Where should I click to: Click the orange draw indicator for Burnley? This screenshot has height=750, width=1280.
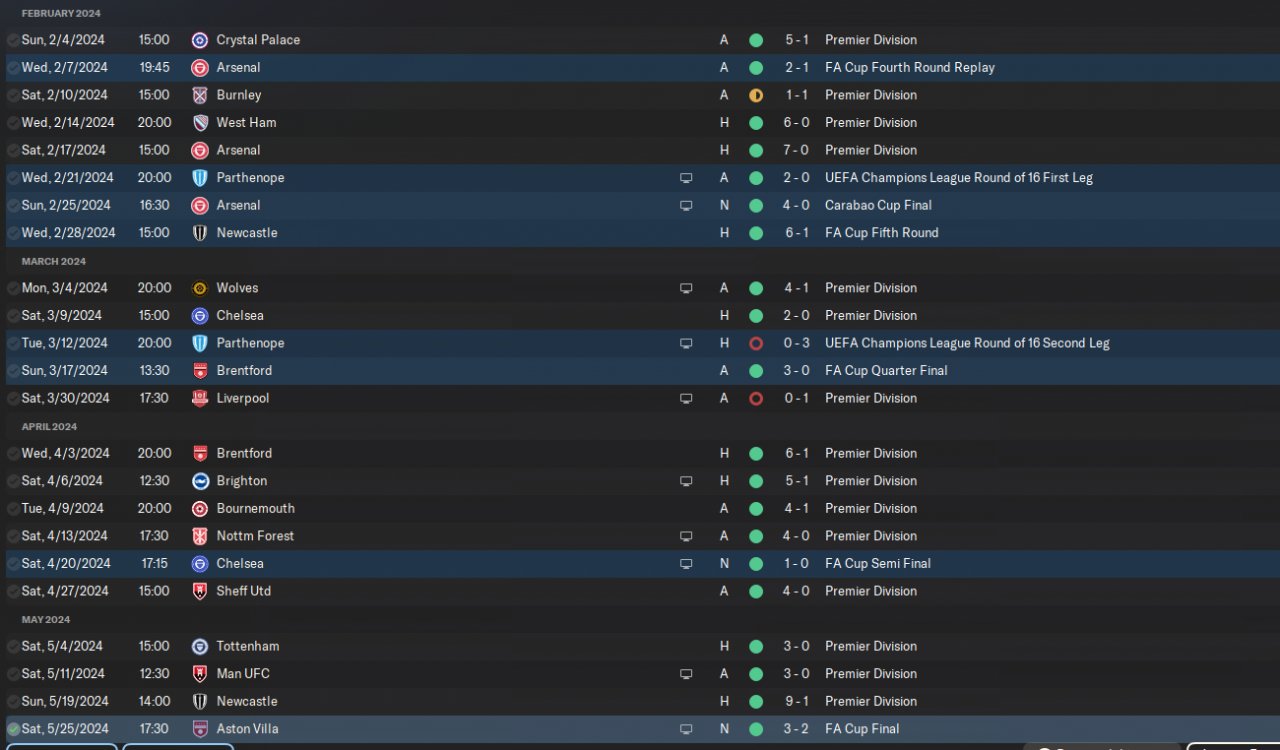(756, 95)
